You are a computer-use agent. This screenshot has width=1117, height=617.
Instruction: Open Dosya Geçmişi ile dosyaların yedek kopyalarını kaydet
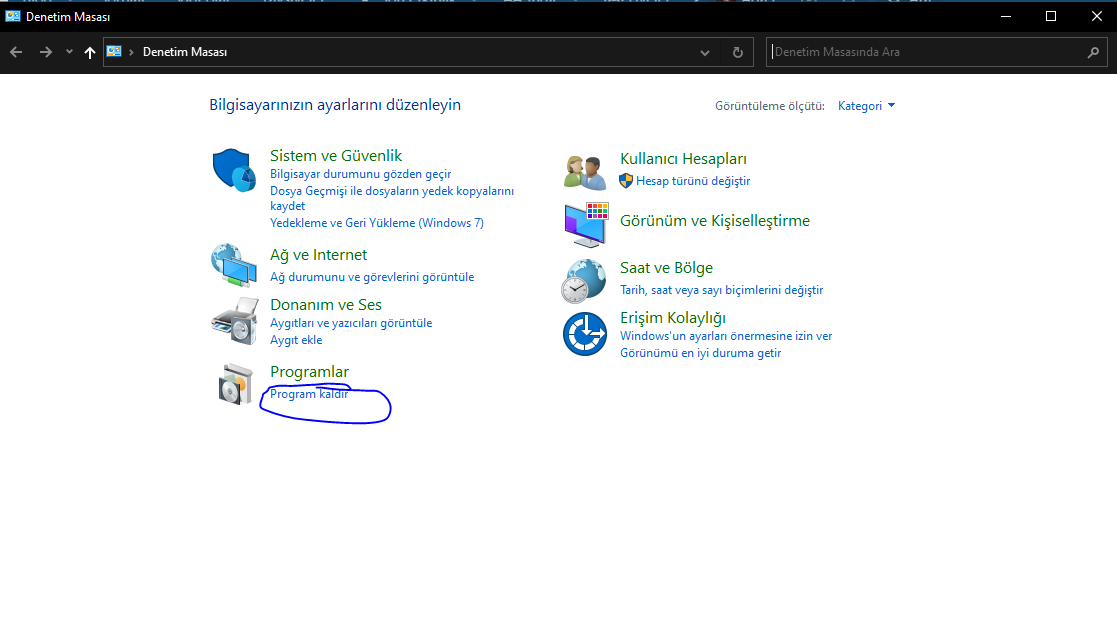(x=392, y=198)
